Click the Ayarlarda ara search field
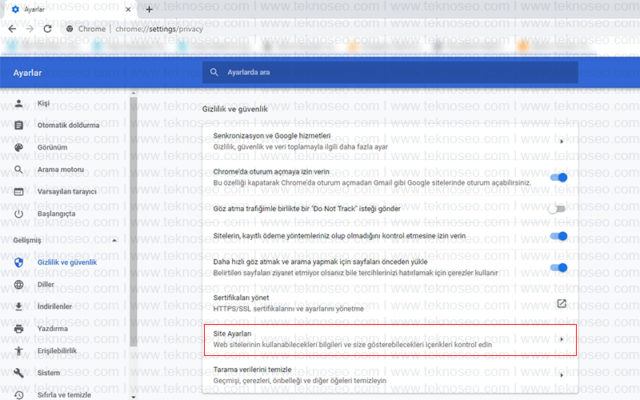 390,72
